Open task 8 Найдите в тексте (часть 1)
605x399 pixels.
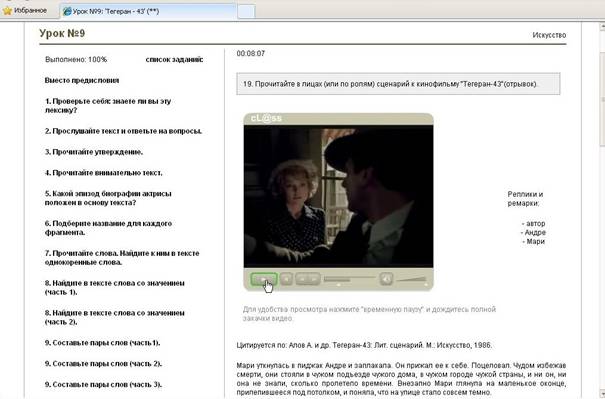tap(115, 287)
